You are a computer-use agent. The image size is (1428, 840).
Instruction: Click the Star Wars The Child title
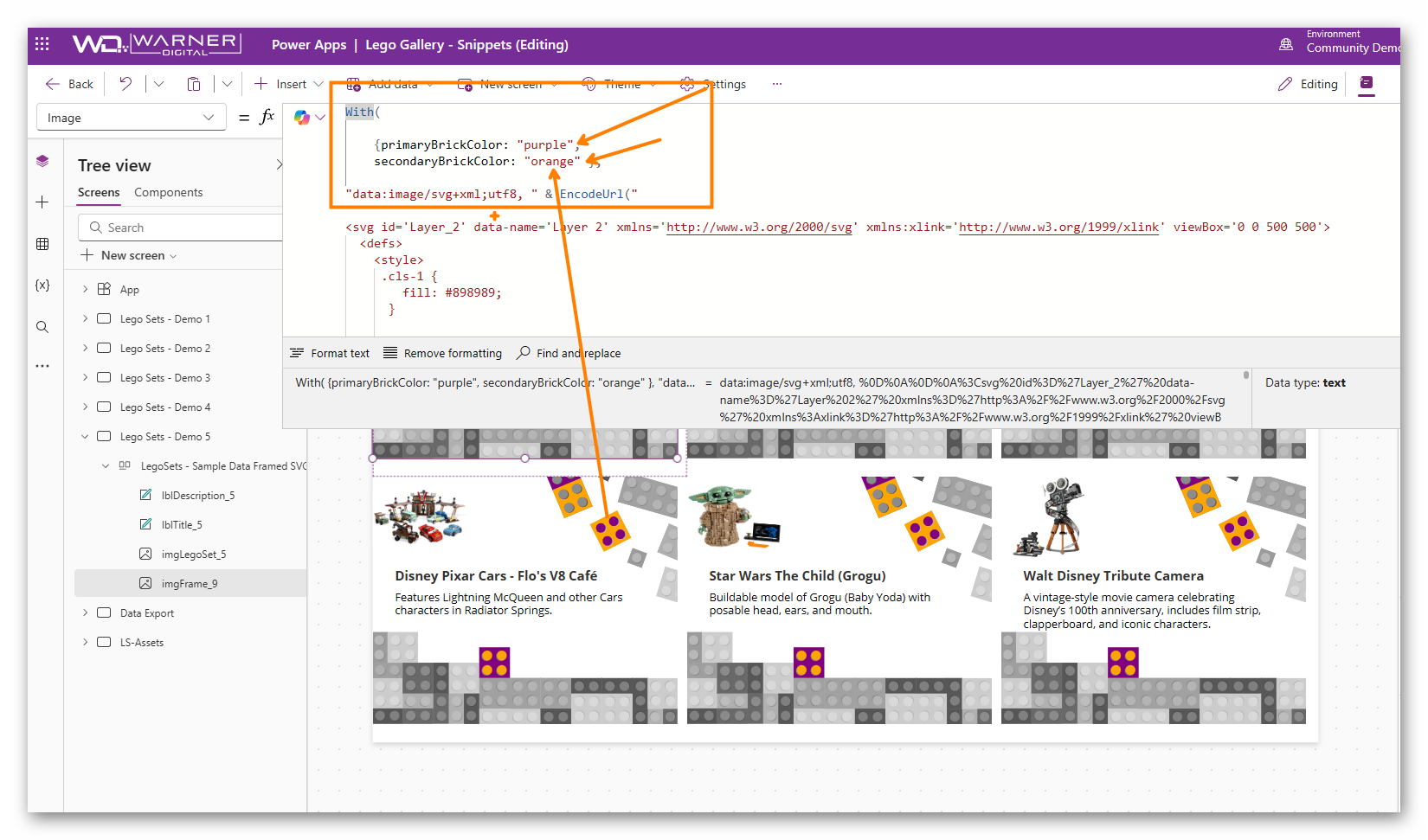click(x=797, y=575)
